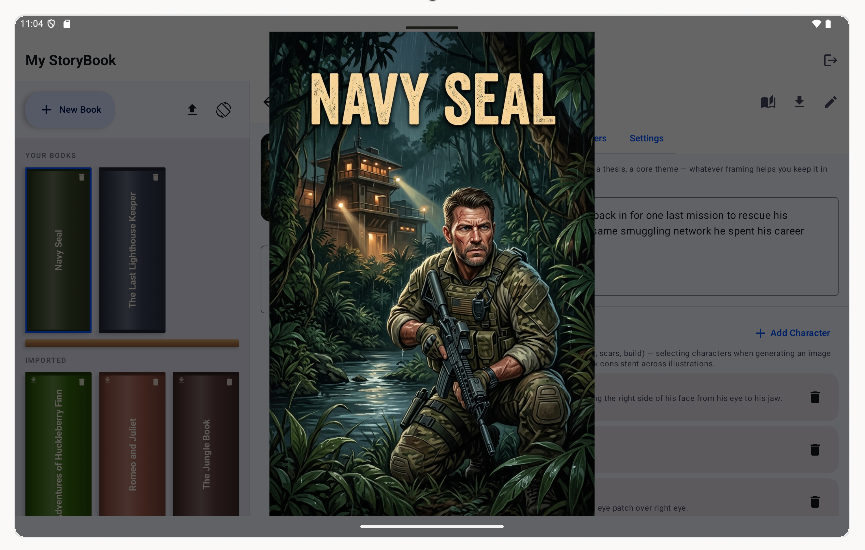Image resolution: width=865 pixels, height=550 pixels.
Task: Switch to the Settings tab
Action: 647,138
